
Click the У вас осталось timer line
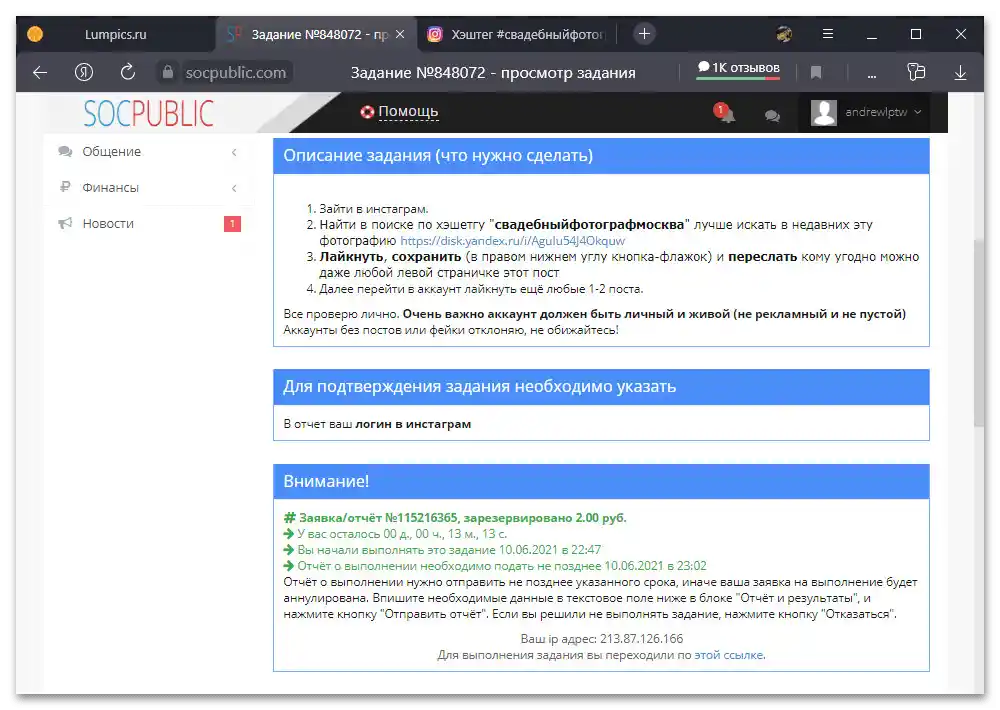395,534
